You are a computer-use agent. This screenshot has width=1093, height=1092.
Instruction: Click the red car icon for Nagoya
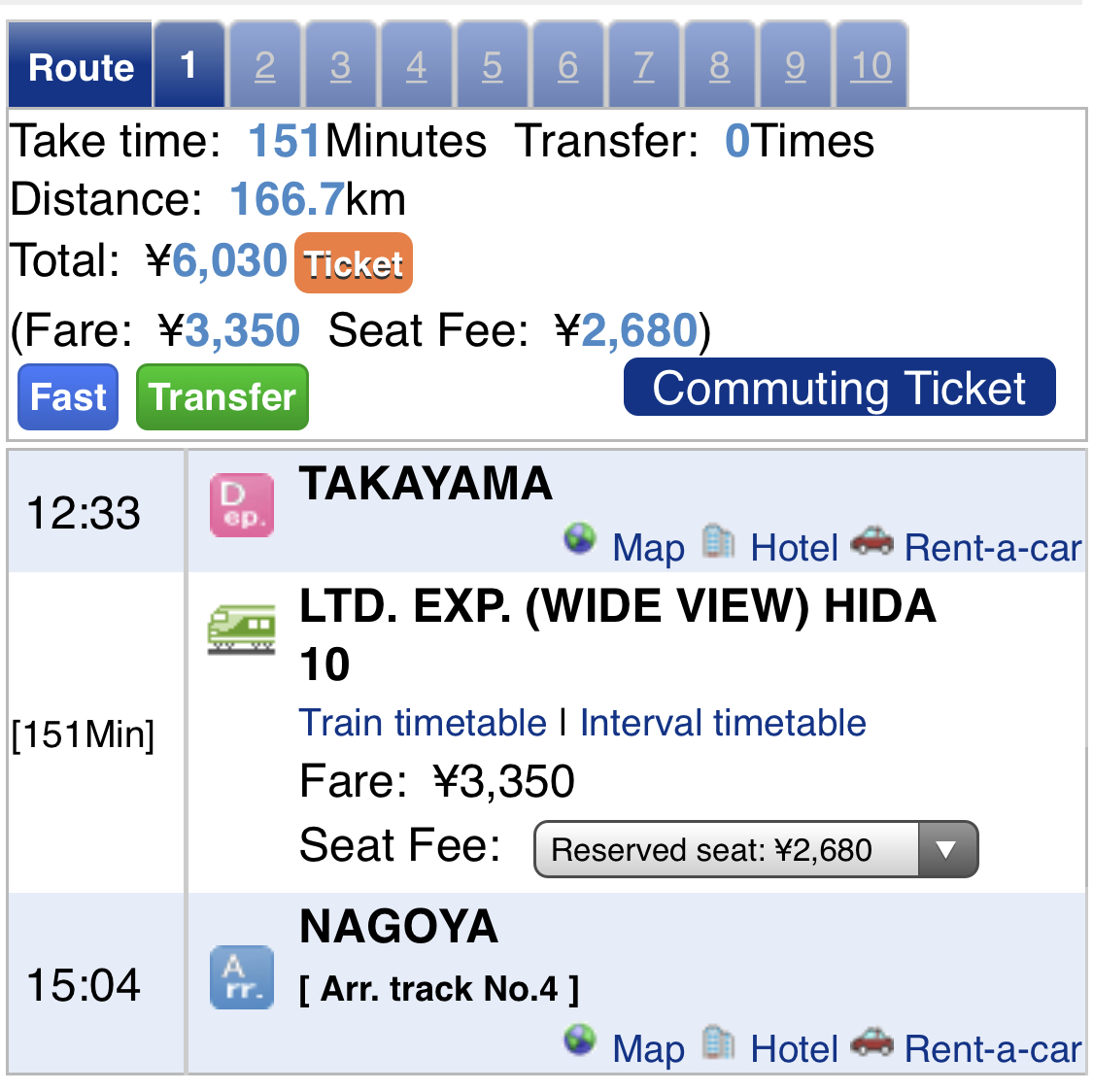coord(871,1041)
